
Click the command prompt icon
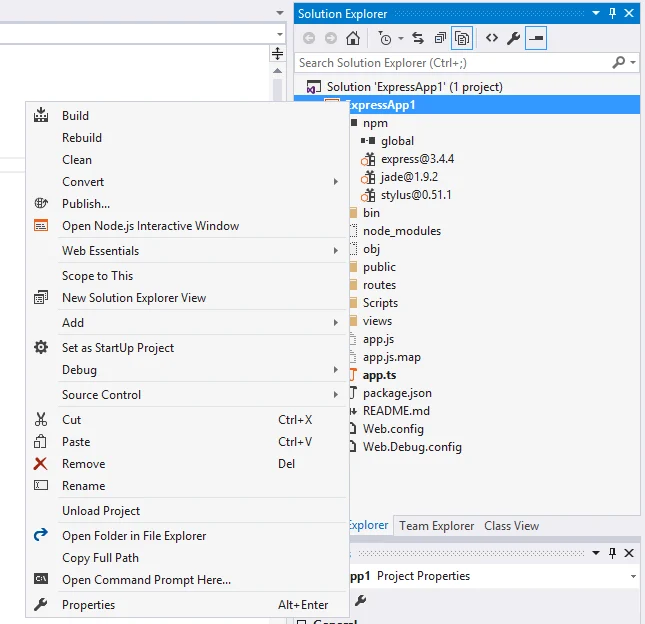41,579
